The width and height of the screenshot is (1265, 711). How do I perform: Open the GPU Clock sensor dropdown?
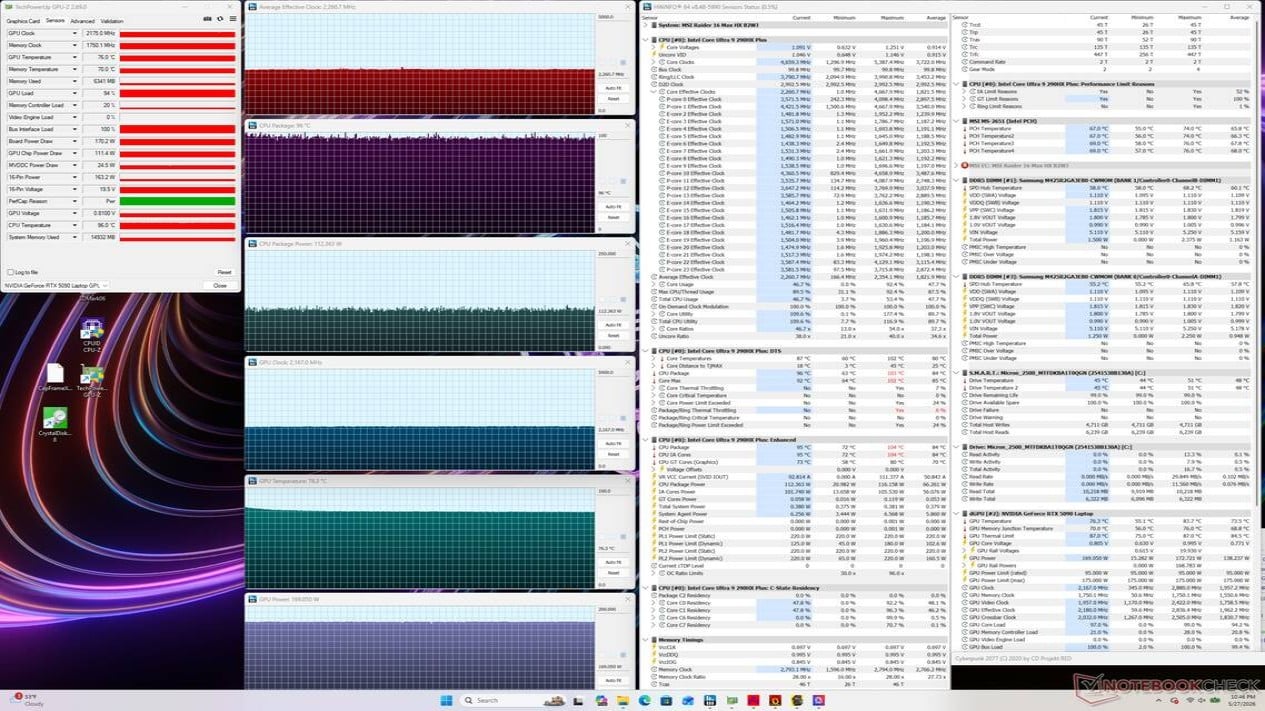[75, 33]
